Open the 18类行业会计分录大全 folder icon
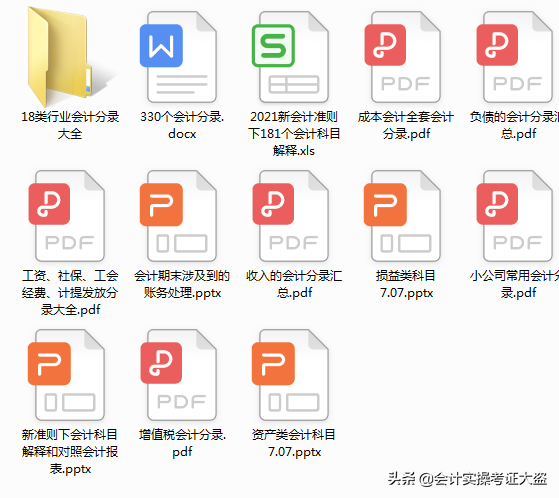 click(x=61, y=57)
